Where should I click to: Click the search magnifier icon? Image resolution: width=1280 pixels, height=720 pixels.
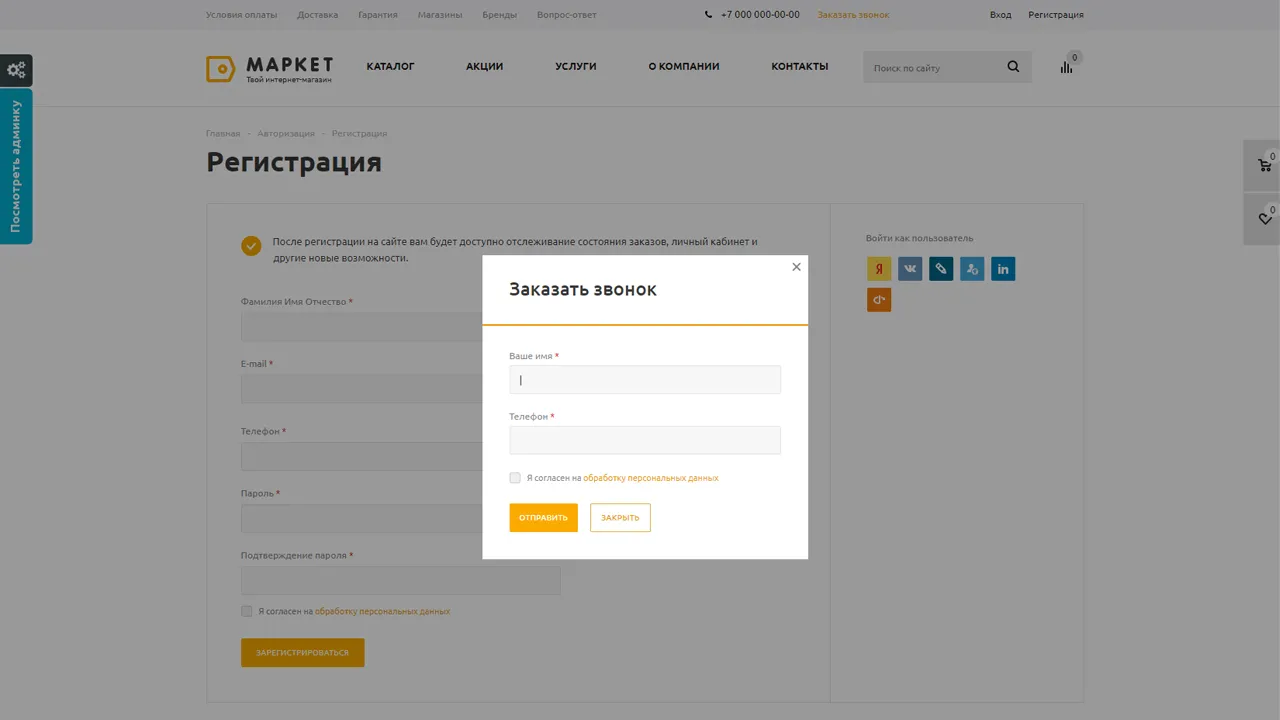click(1013, 67)
